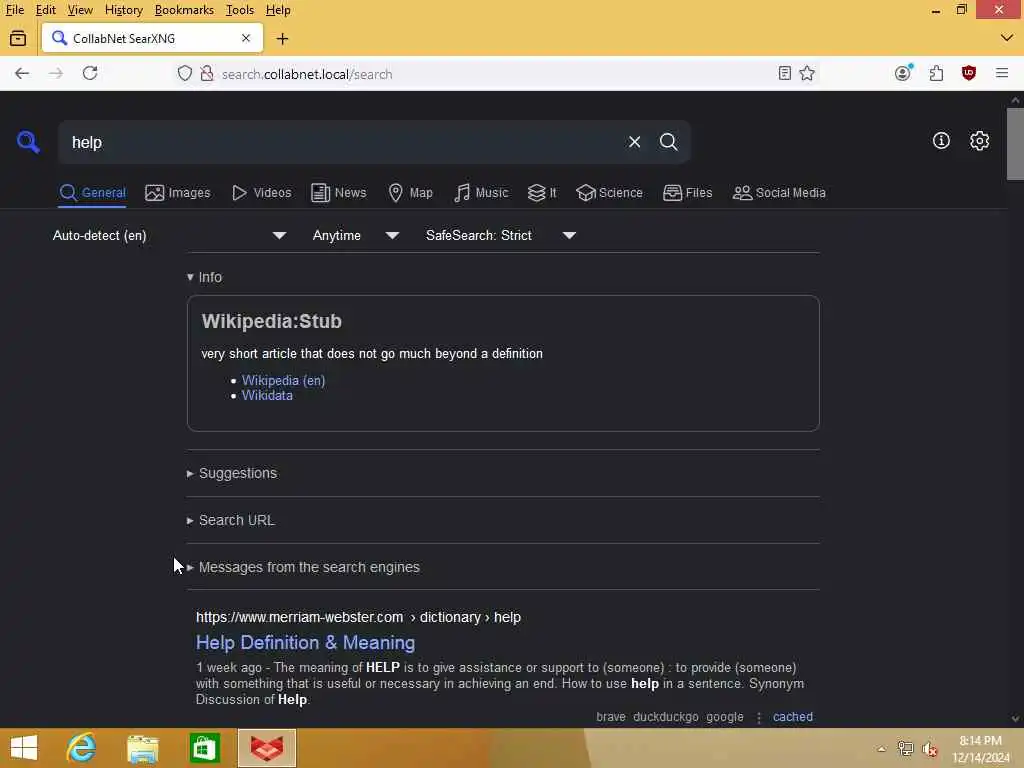This screenshot has width=1024, height=768.
Task: Open the Firefox account icon
Action: pos(903,73)
